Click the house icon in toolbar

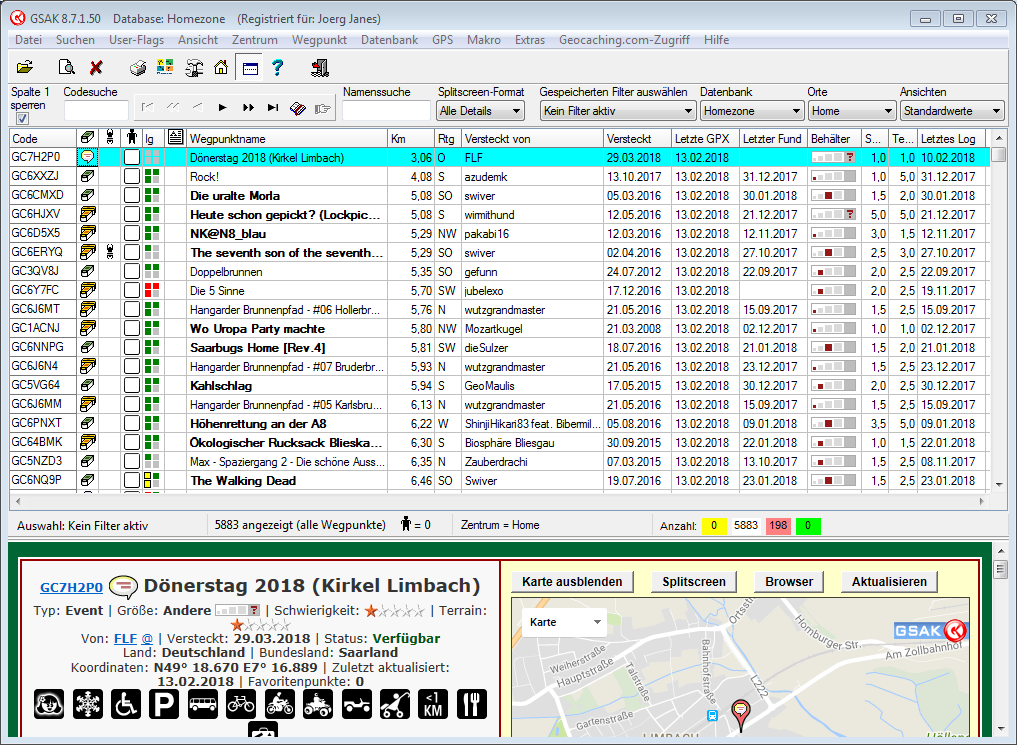221,67
